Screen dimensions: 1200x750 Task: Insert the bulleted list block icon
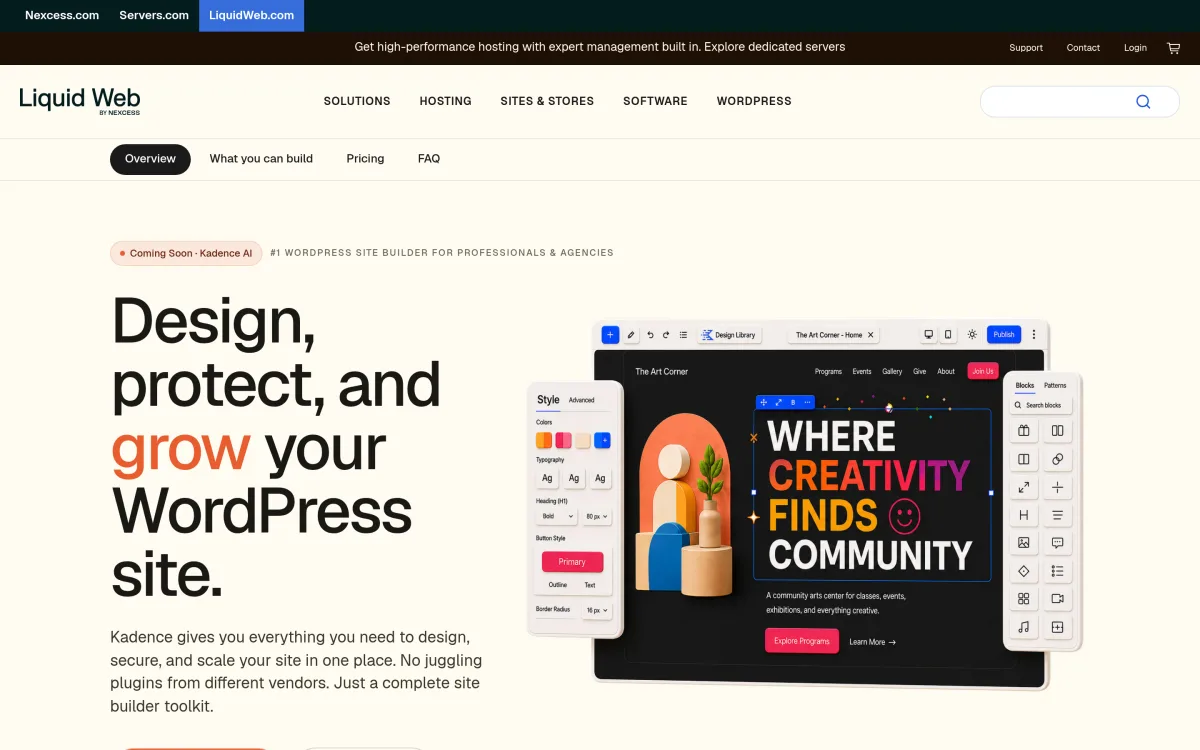[x=1057, y=571]
